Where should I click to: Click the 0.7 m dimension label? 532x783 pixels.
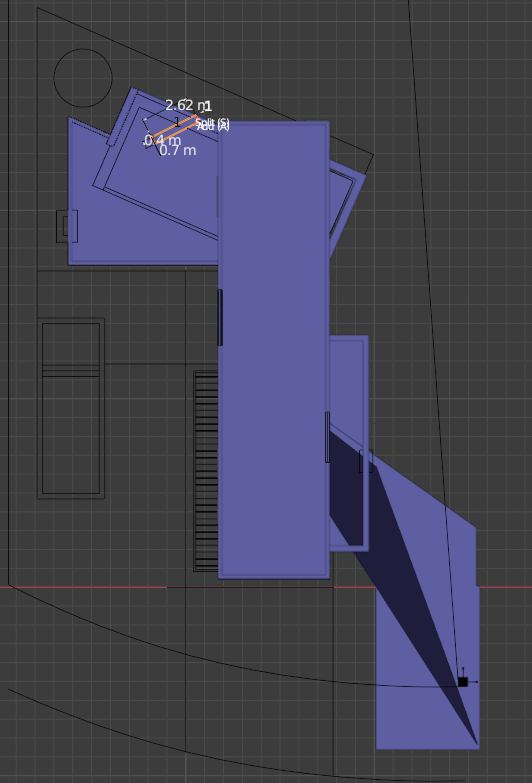pos(178,150)
